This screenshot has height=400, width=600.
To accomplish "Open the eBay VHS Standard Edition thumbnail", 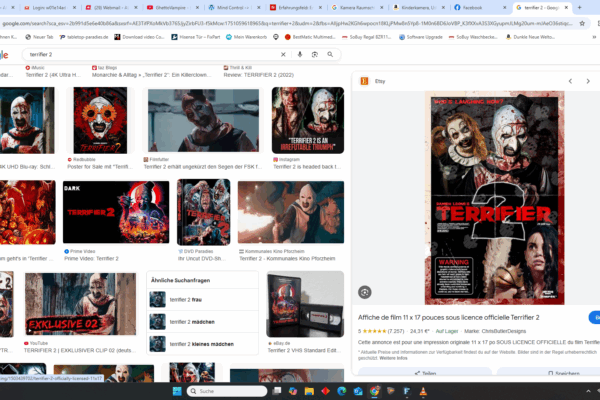I will coord(305,304).
